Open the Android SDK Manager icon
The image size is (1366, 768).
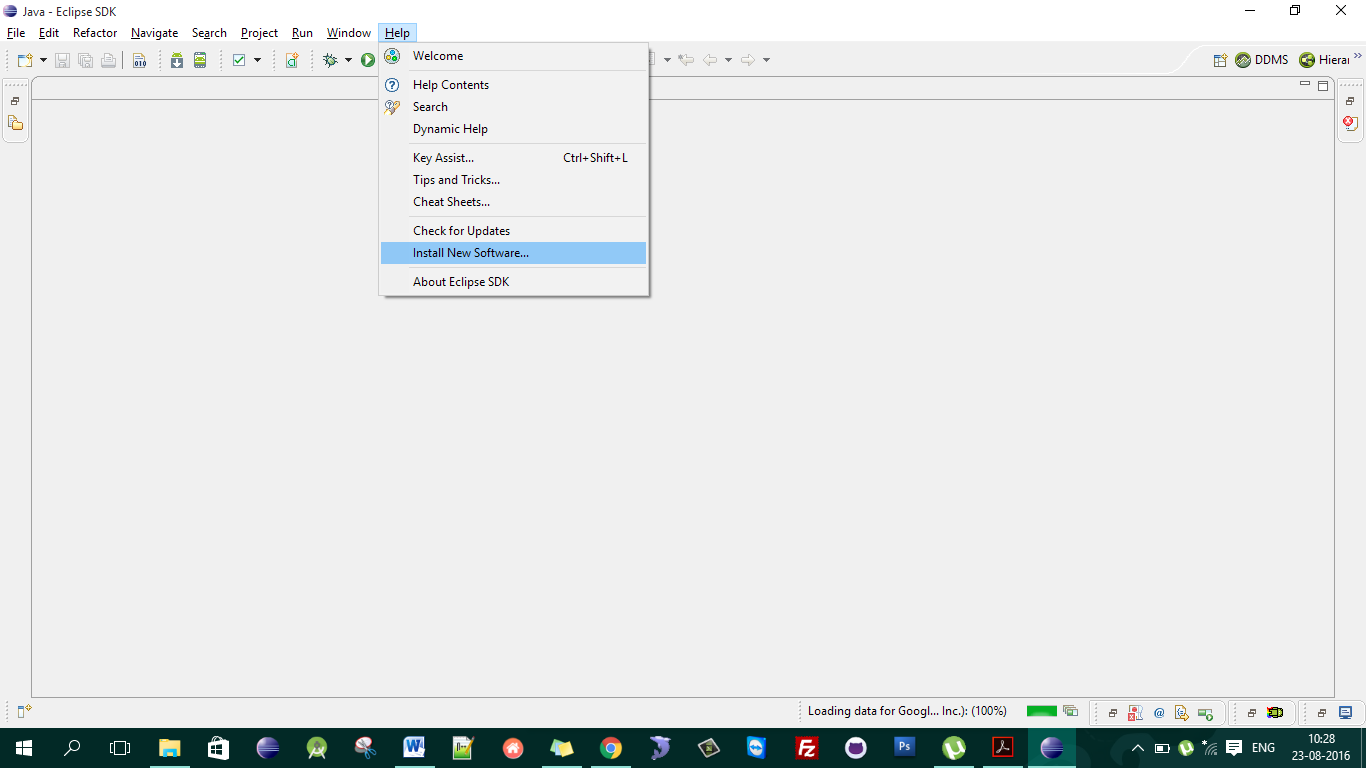click(177, 60)
